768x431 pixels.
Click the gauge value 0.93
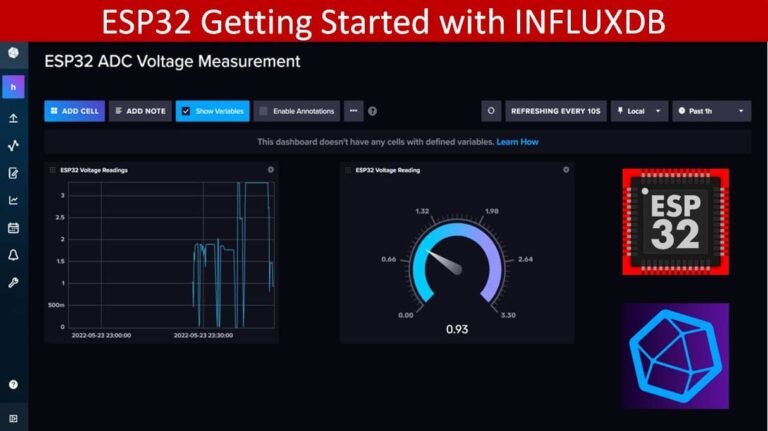(457, 329)
